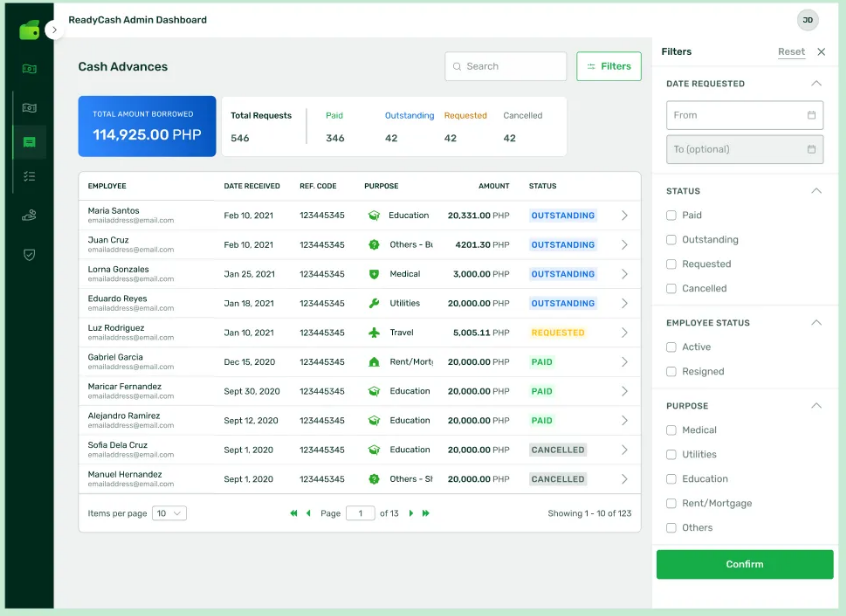The height and width of the screenshot is (616, 846).
Task: Check the Active employee status filter
Action: (671, 347)
